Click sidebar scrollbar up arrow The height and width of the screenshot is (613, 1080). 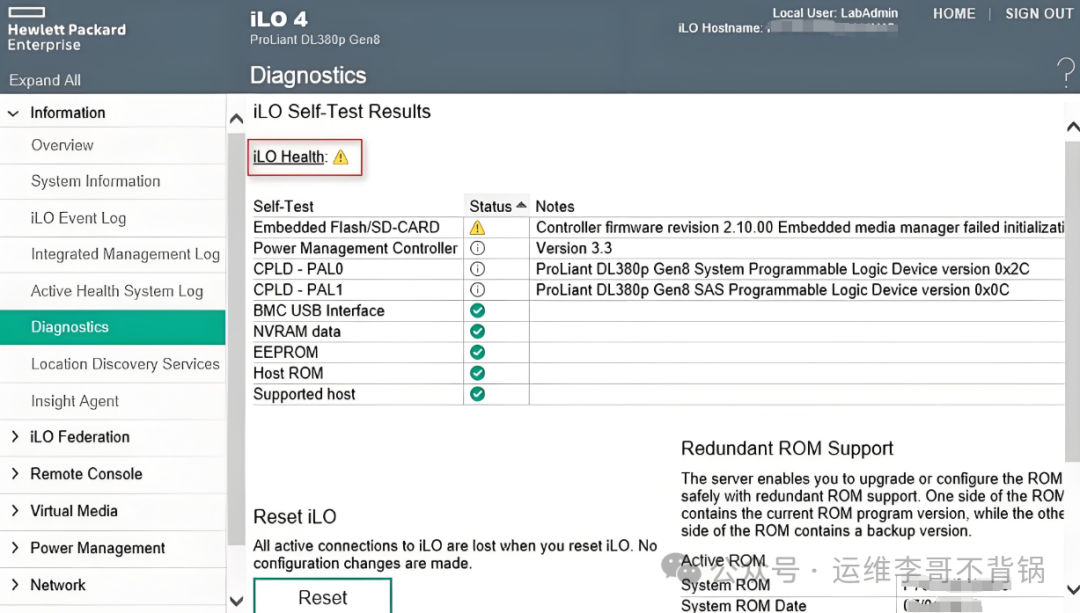click(x=236, y=119)
